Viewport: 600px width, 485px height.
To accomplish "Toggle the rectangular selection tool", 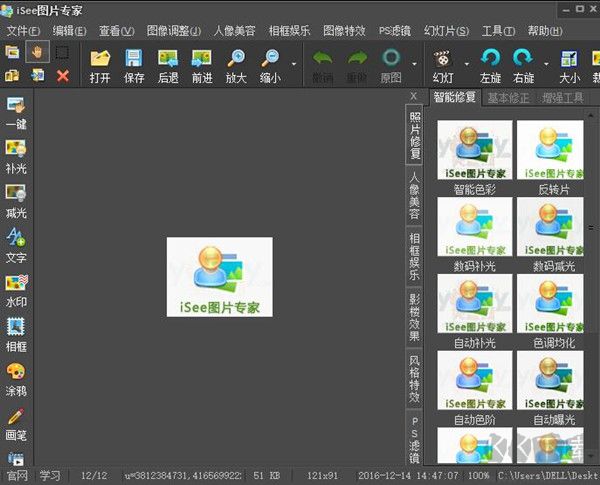I will click(62, 52).
